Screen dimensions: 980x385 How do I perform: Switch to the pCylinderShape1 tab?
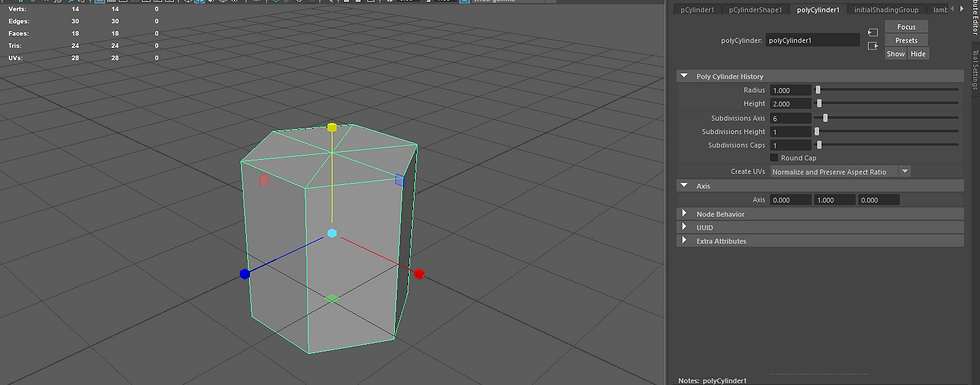tap(755, 9)
